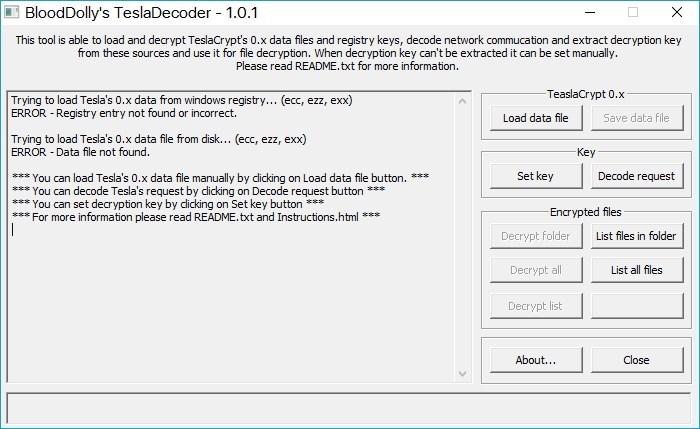
Task: Click the 'Trying to load Tesla's 0.x data file from disk' line
Action: click(159, 139)
